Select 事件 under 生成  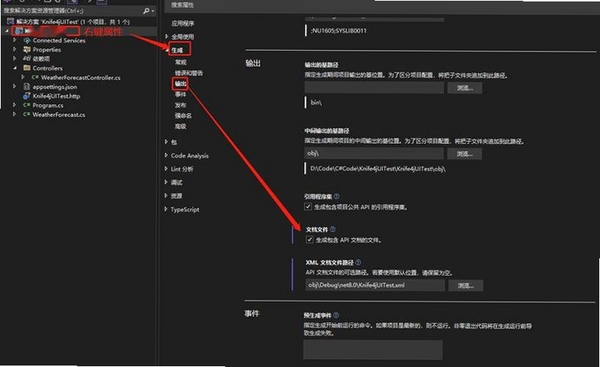(181, 94)
